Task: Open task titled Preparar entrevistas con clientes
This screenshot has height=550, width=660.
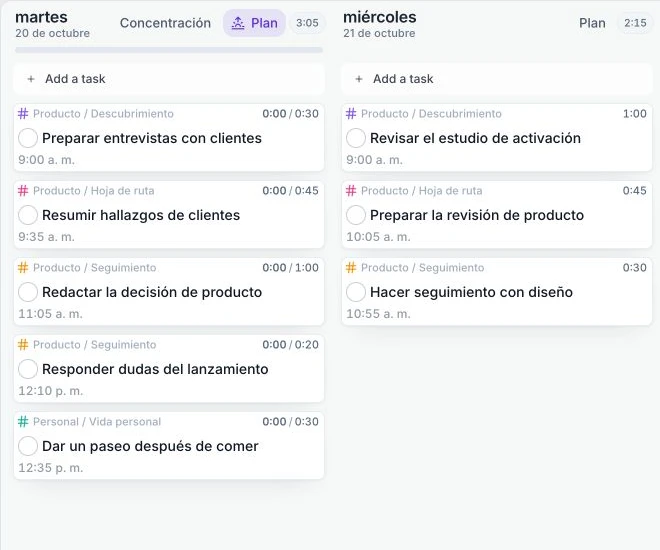Action: (152, 138)
